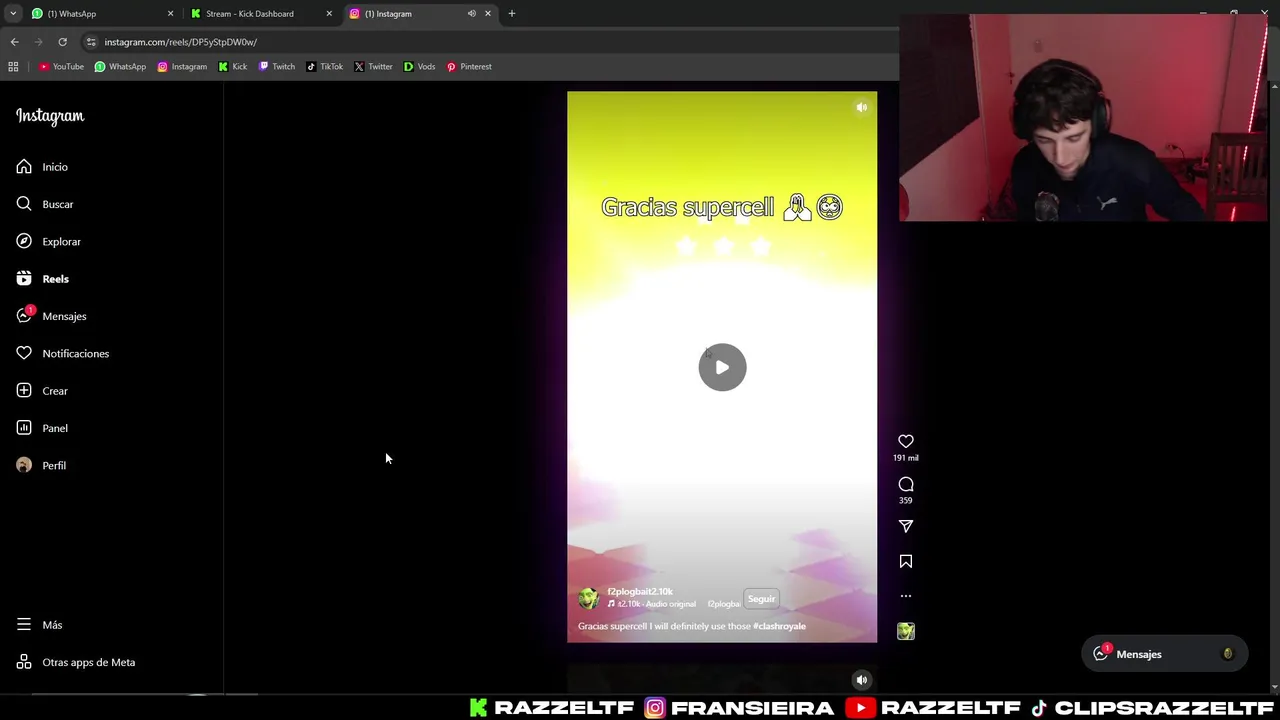1280x720 pixels.
Task: Open the Panel chart icon
Action: click(x=24, y=428)
